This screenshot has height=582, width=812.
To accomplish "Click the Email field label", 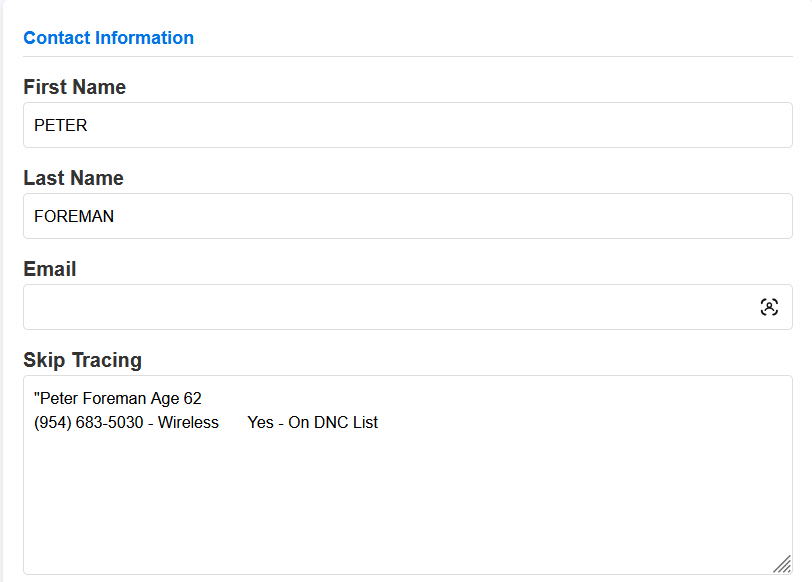I will [x=50, y=269].
